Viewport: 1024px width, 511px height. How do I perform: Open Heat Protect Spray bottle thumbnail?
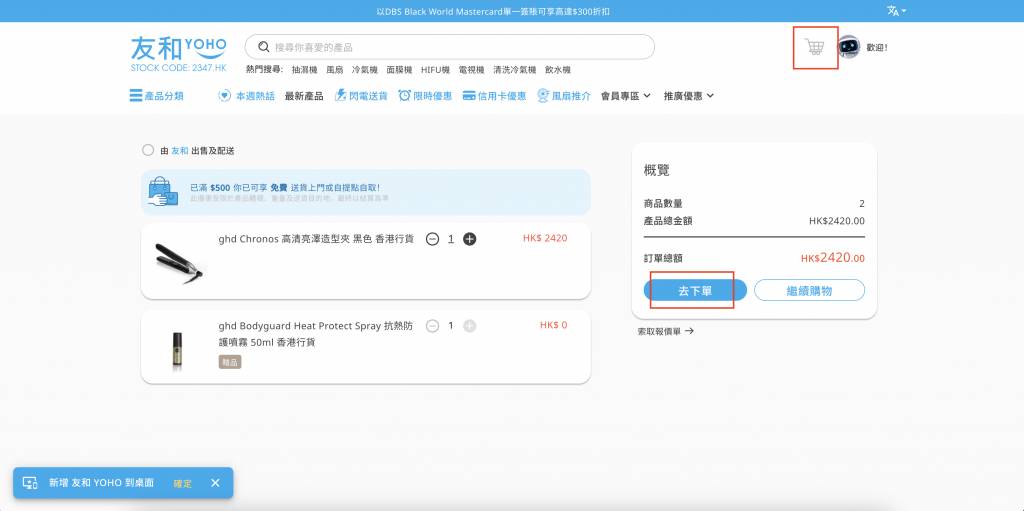[177, 352]
